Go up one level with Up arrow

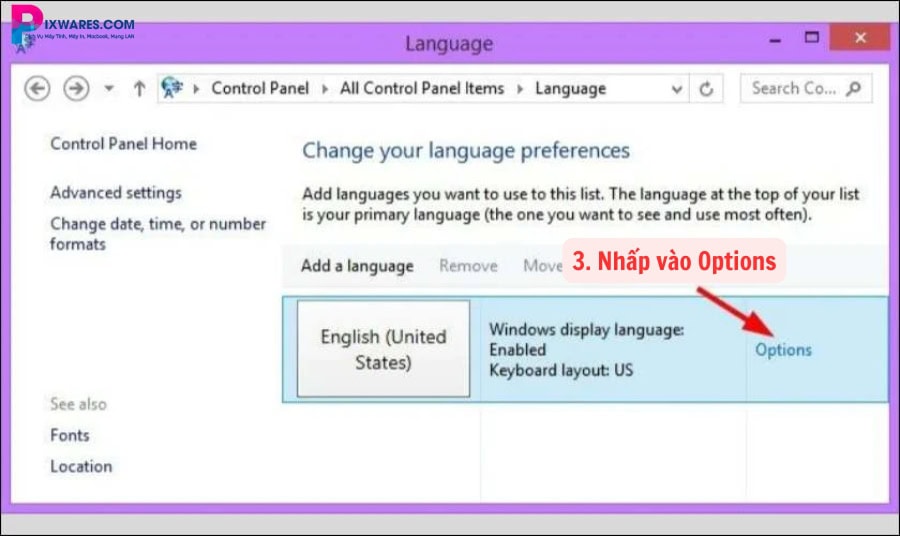click(139, 89)
